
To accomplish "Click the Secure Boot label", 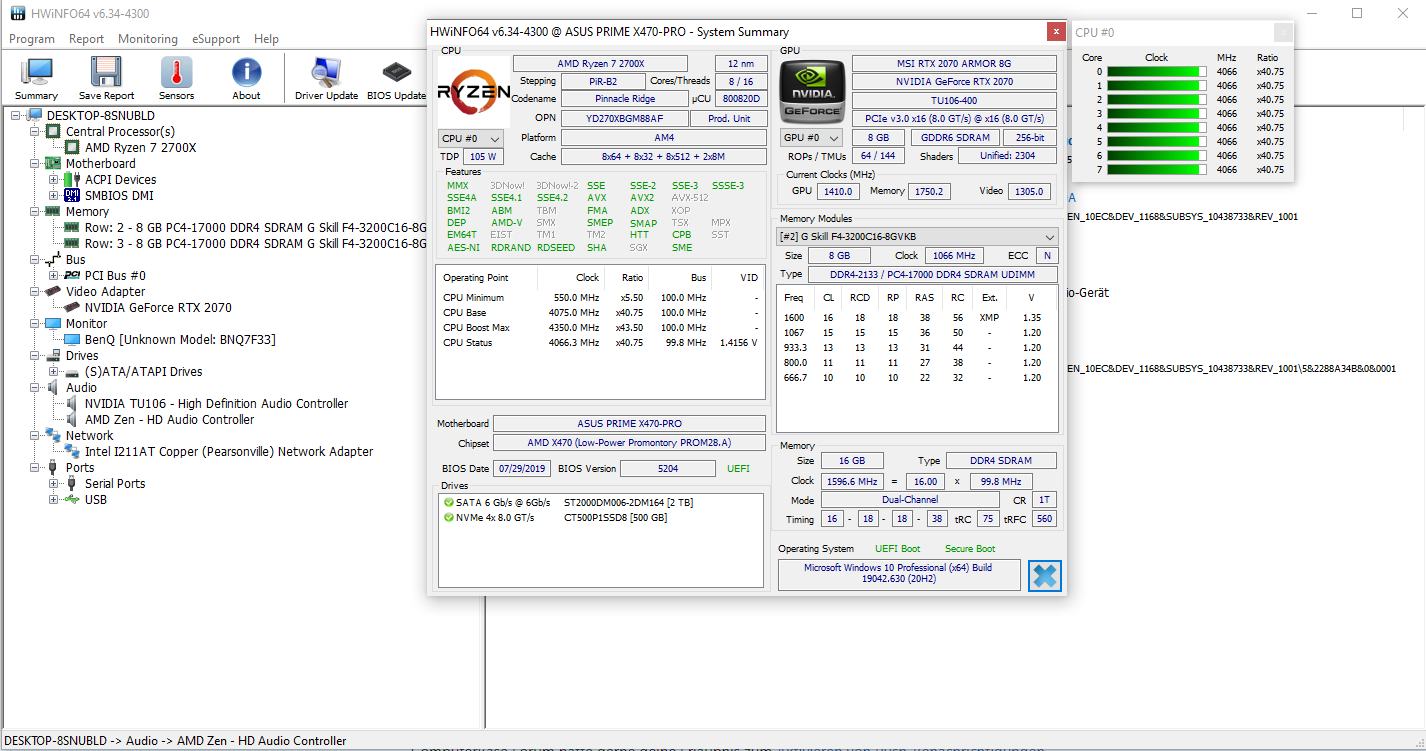I will [x=971, y=549].
